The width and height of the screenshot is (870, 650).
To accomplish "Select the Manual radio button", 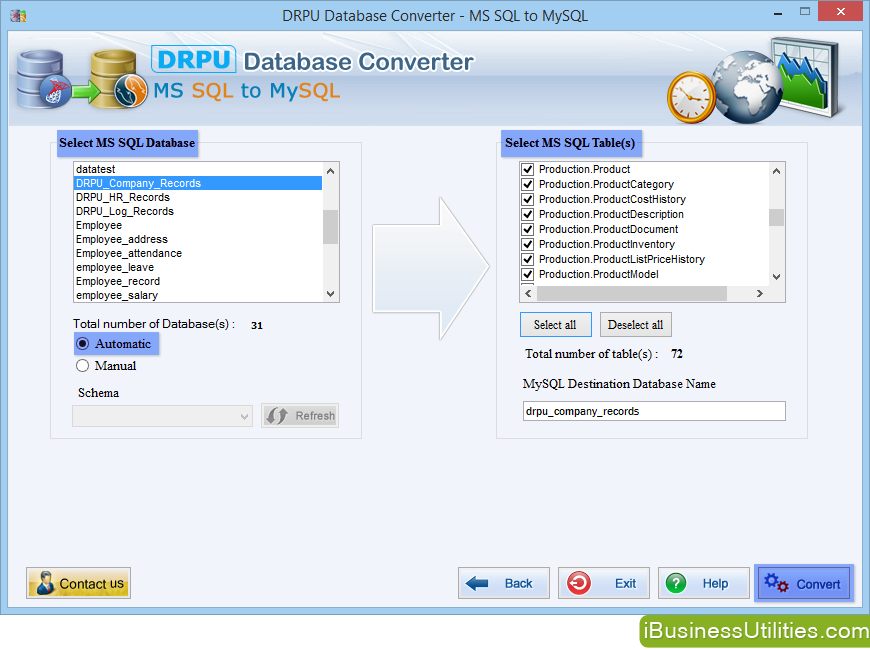I will point(83,366).
